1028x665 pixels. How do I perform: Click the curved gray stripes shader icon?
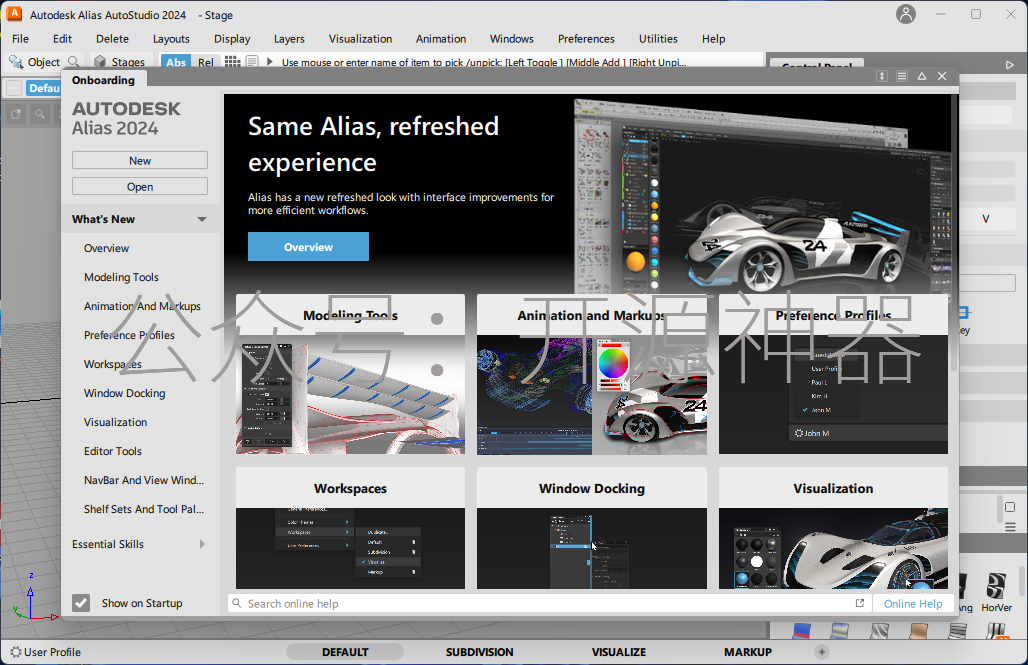[880, 631]
